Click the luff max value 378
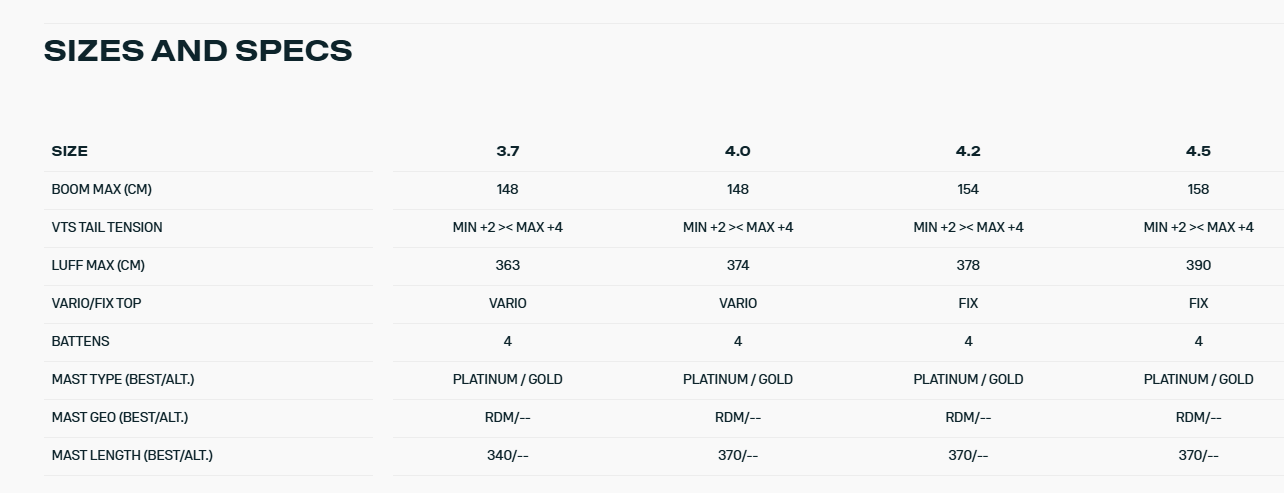This screenshot has height=493, width=1284. pyautogui.click(x=968, y=265)
